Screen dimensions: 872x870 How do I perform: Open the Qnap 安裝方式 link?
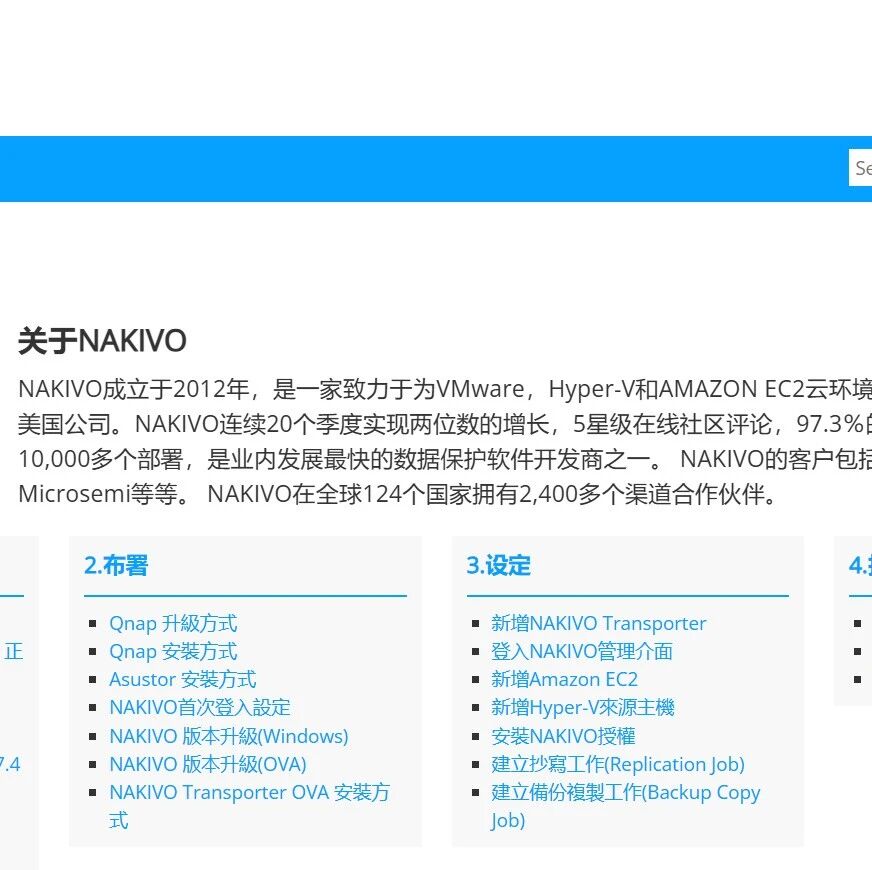tap(173, 651)
